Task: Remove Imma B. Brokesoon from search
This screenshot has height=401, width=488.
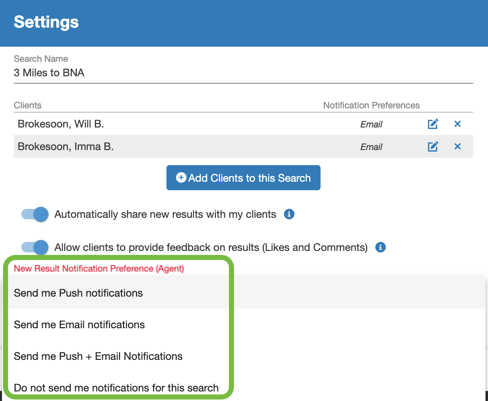Action: pyautogui.click(x=457, y=146)
